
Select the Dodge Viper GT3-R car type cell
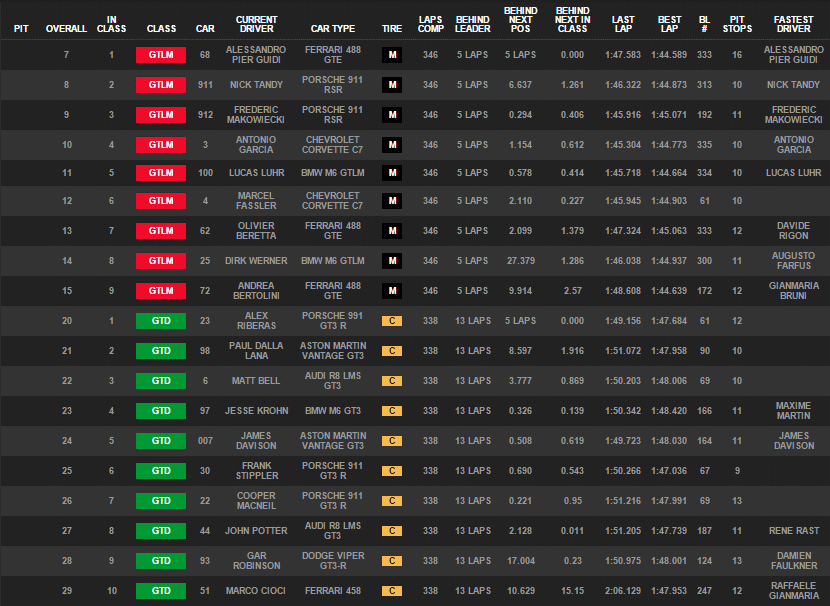333,560
